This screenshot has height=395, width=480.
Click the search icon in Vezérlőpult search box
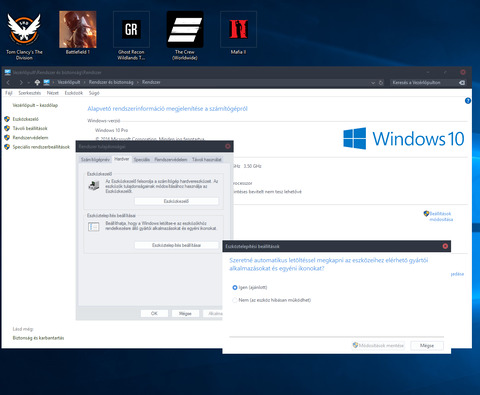[462, 83]
